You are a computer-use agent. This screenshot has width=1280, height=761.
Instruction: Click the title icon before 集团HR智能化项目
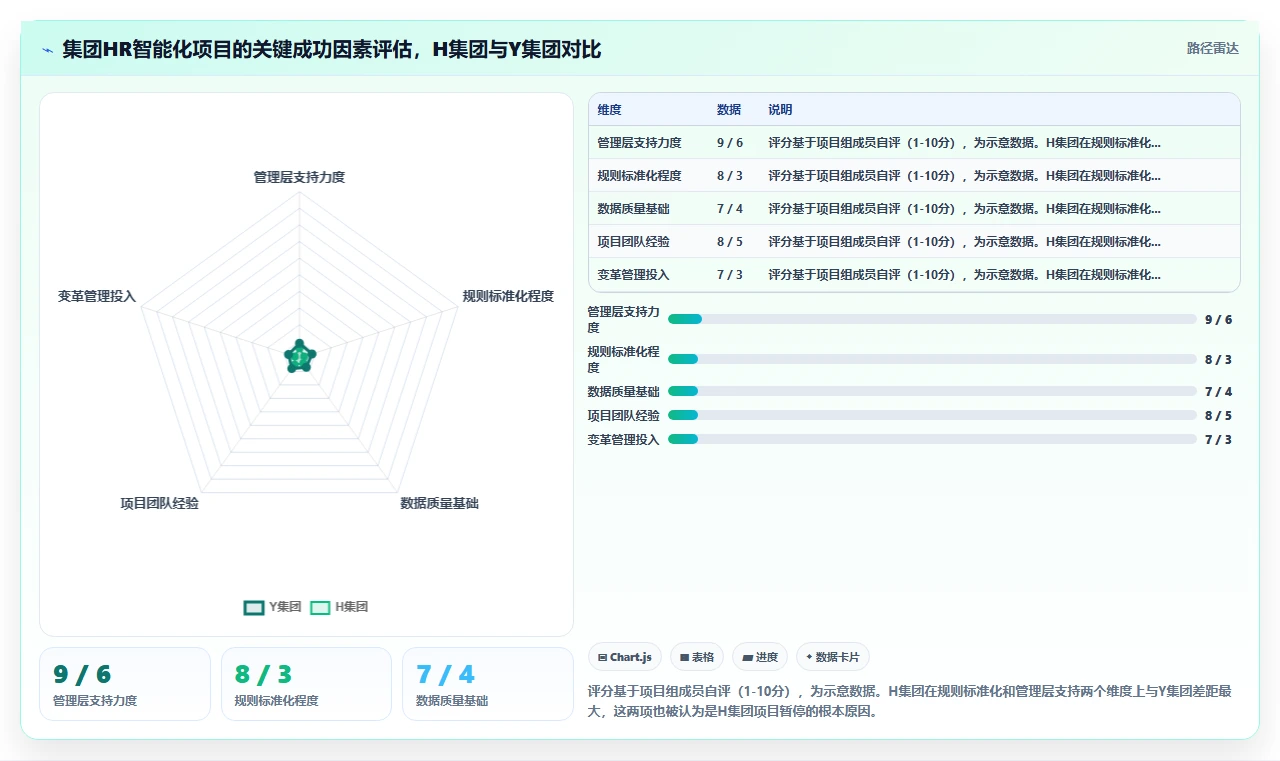coord(47,50)
